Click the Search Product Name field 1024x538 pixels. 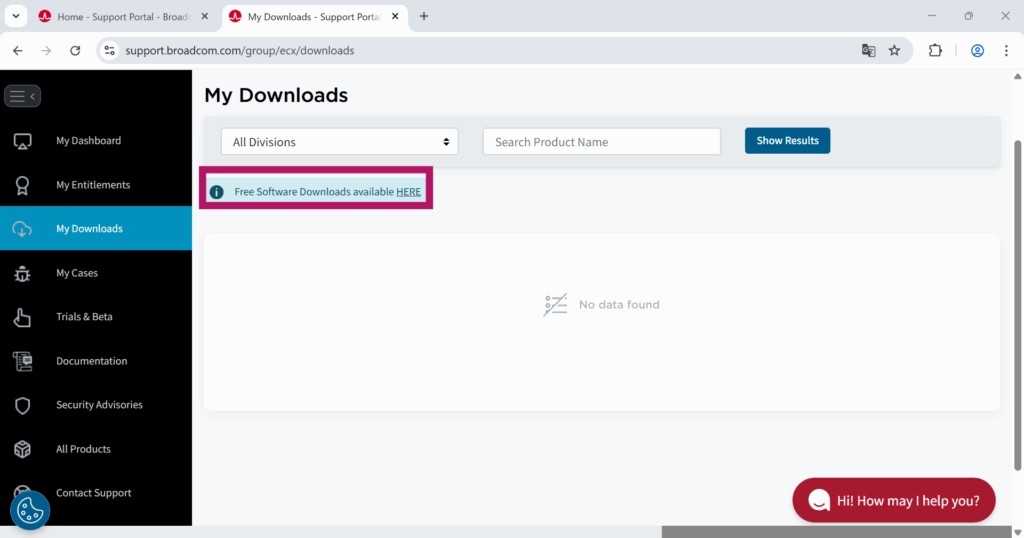(601, 142)
